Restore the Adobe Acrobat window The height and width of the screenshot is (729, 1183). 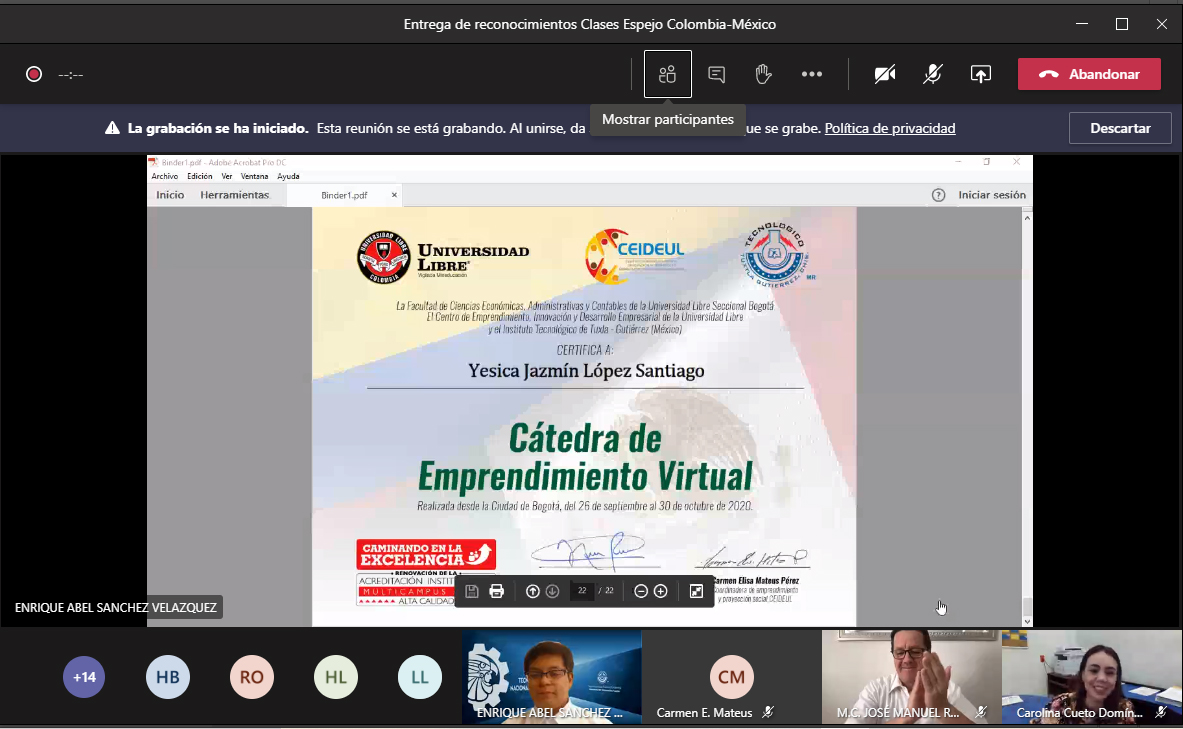(x=987, y=162)
